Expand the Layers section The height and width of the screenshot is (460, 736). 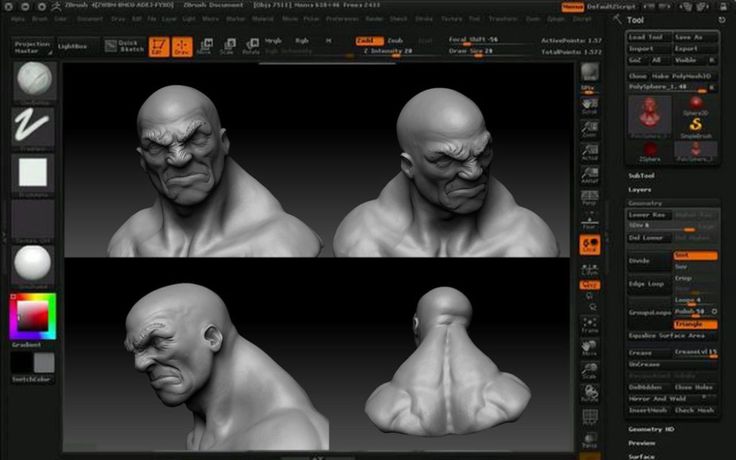click(x=639, y=190)
